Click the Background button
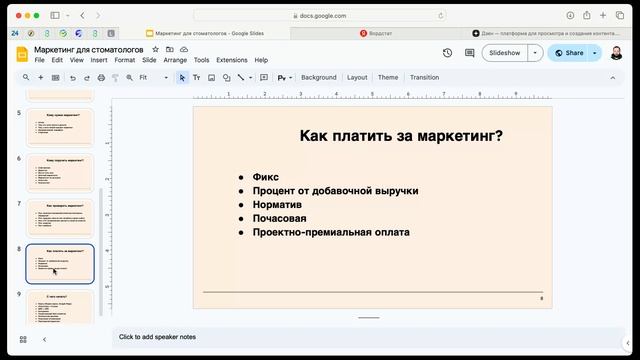 (x=319, y=78)
